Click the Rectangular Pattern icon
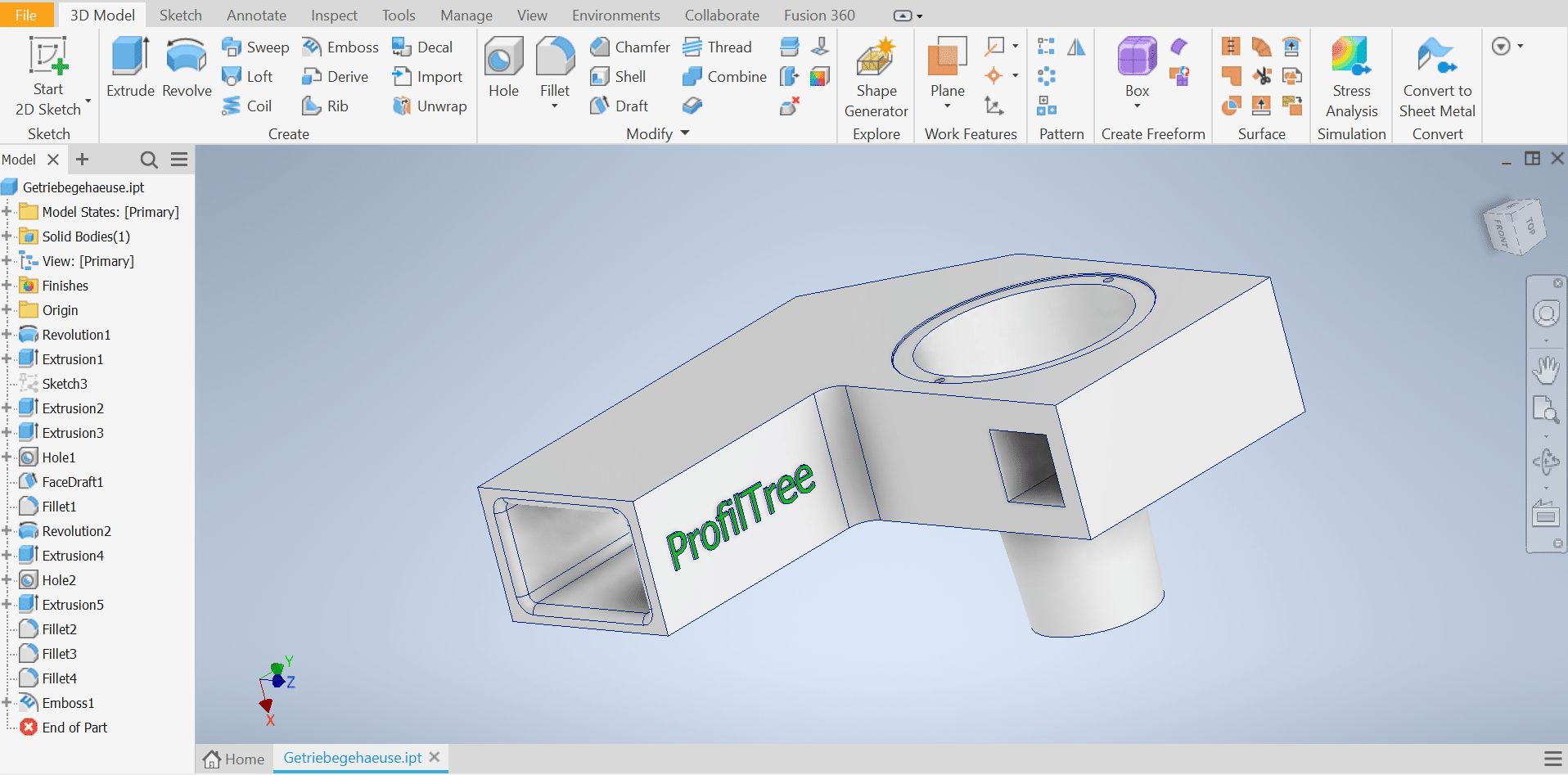1568x775 pixels. [1046, 47]
